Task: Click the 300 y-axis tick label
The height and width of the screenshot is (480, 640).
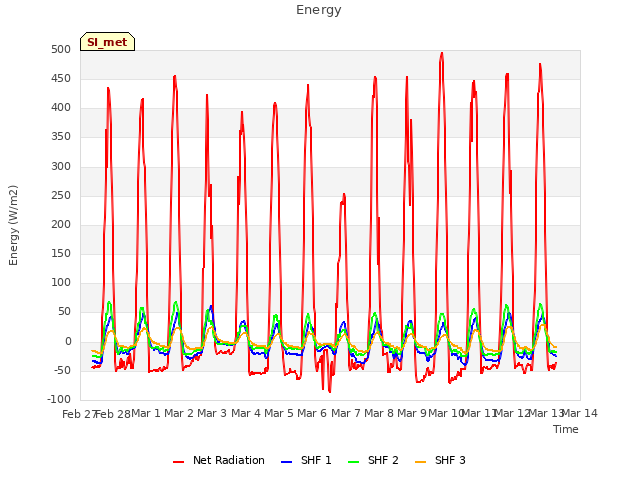Action: tap(61, 167)
